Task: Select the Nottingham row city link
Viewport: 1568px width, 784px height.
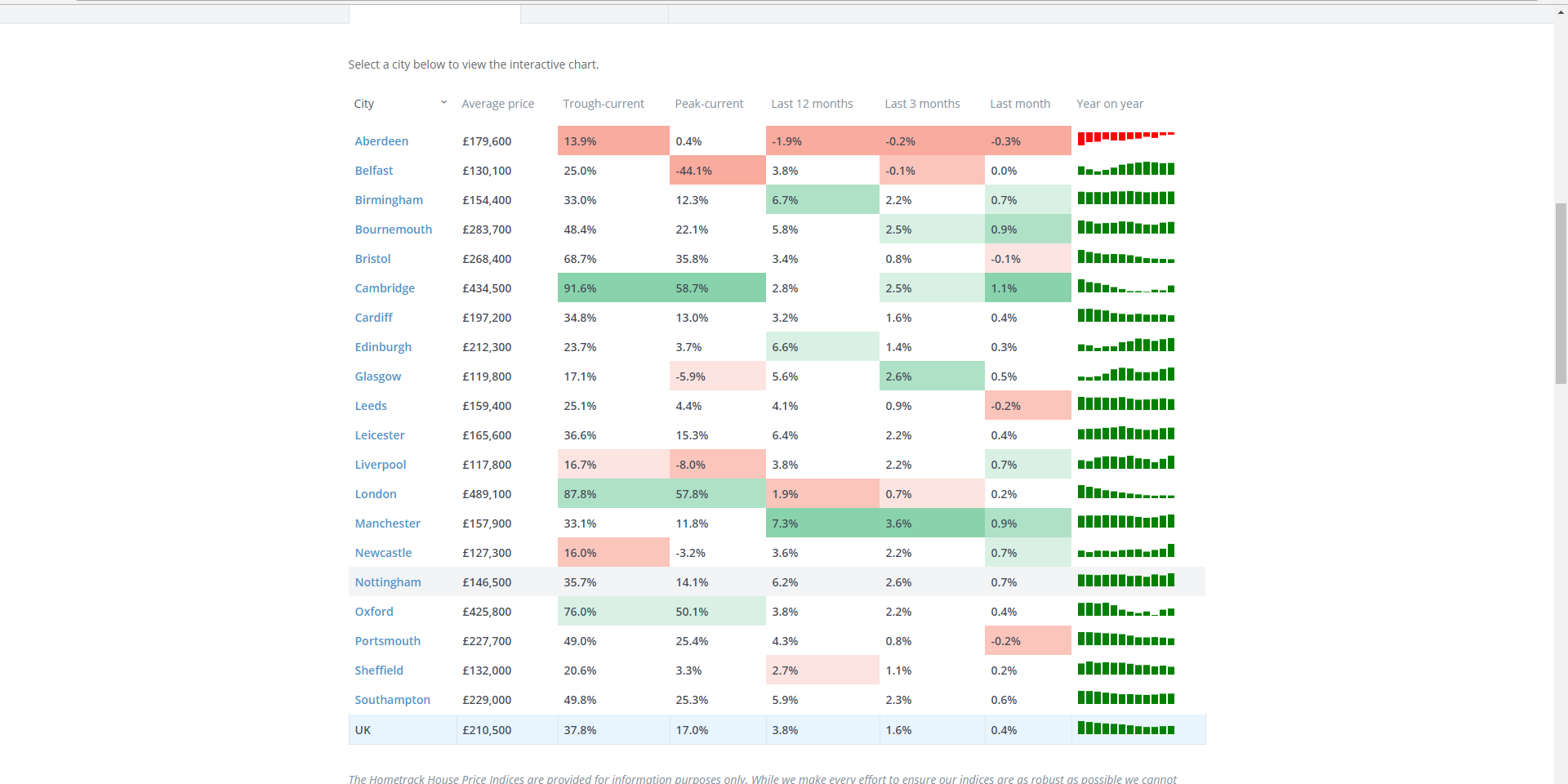Action: point(388,582)
